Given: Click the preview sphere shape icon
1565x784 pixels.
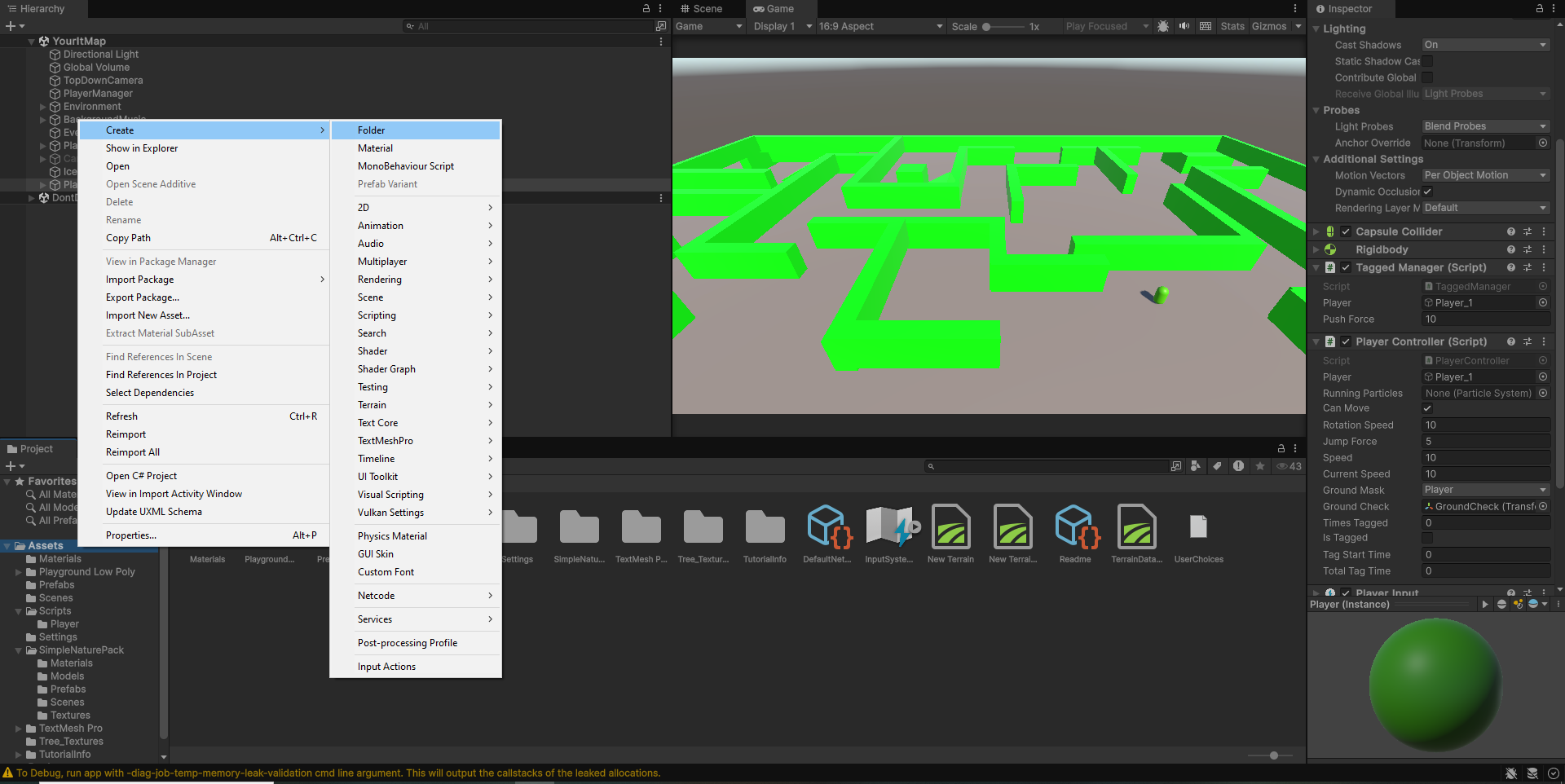Looking at the screenshot, I should click(x=1501, y=604).
